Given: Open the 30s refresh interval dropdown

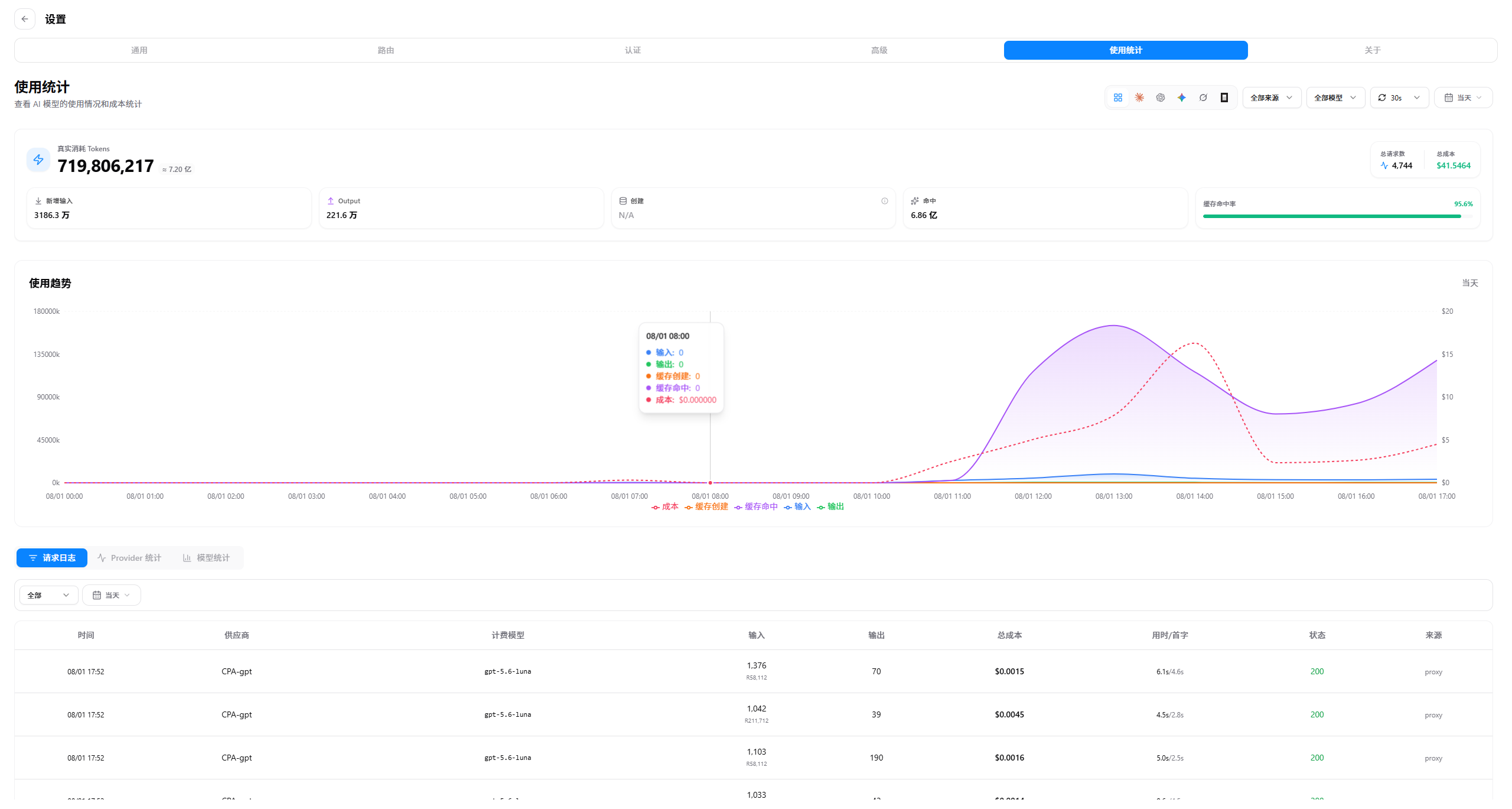Looking at the screenshot, I should pos(1399,98).
